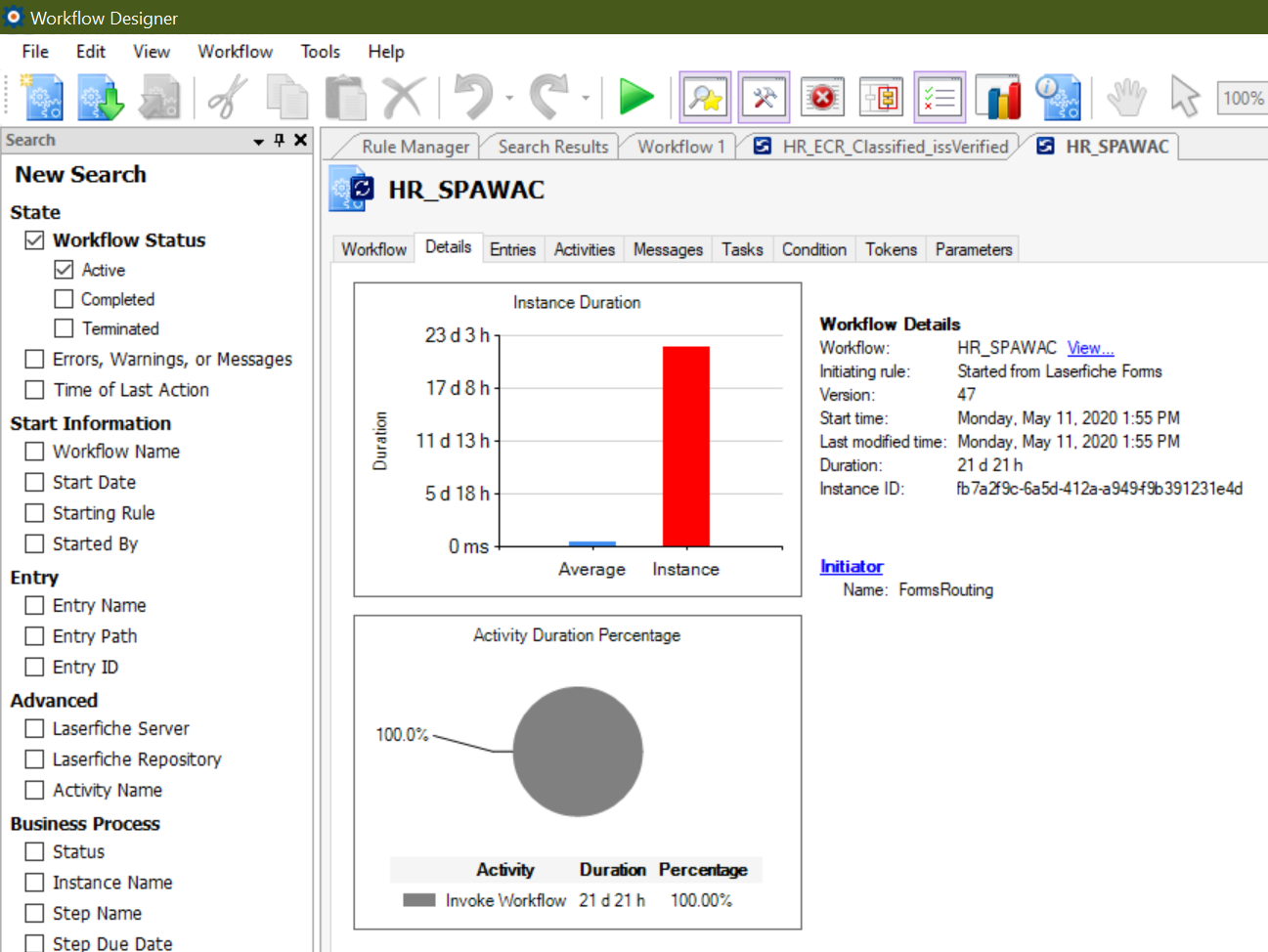Open the View menu

(x=152, y=52)
